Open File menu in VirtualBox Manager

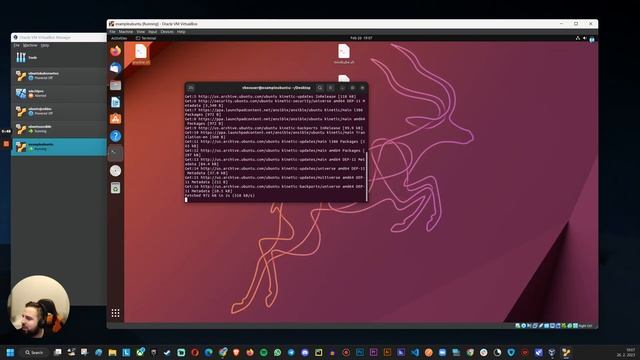[17, 45]
